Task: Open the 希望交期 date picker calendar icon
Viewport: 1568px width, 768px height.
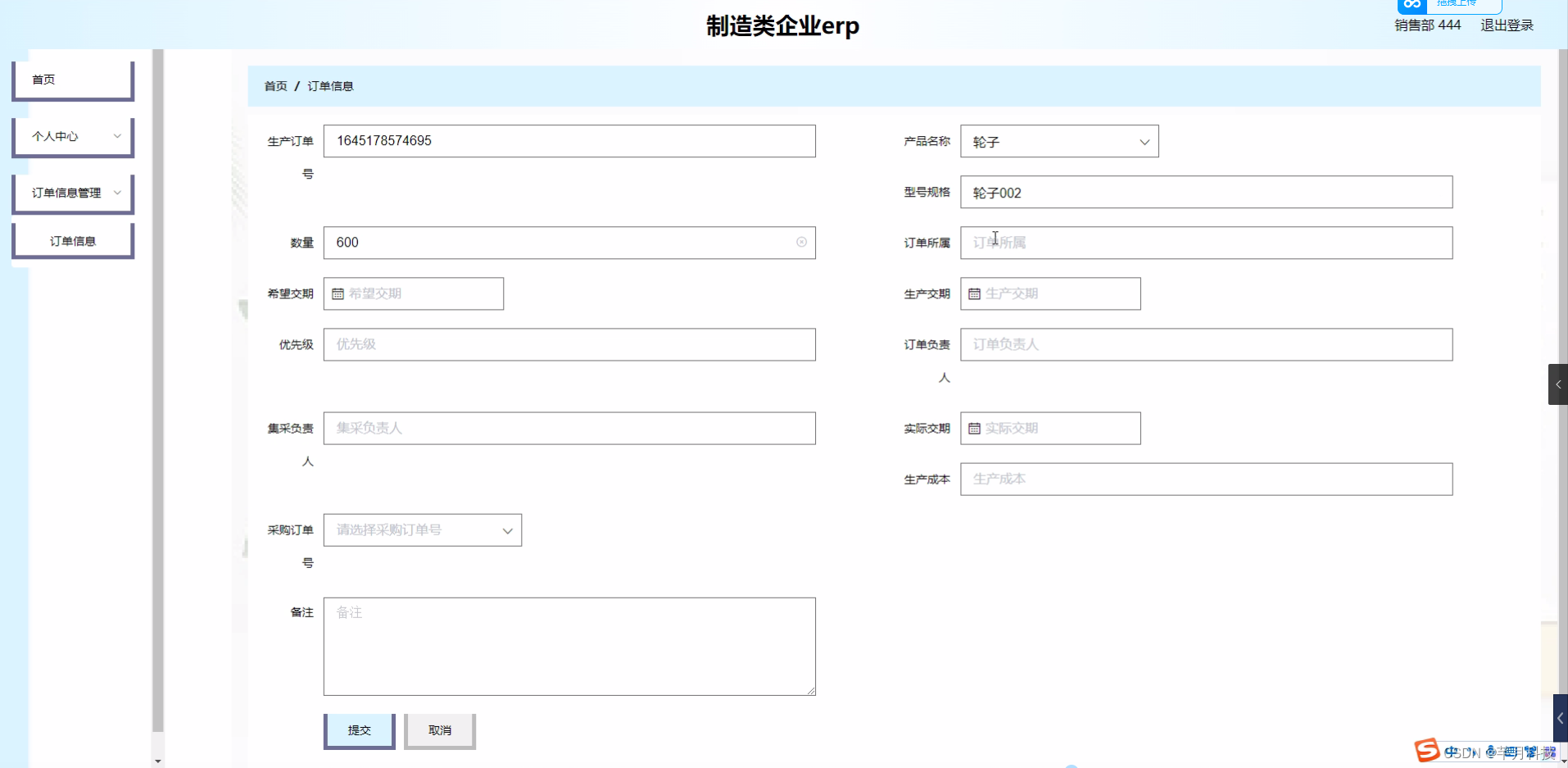Action: tap(338, 293)
